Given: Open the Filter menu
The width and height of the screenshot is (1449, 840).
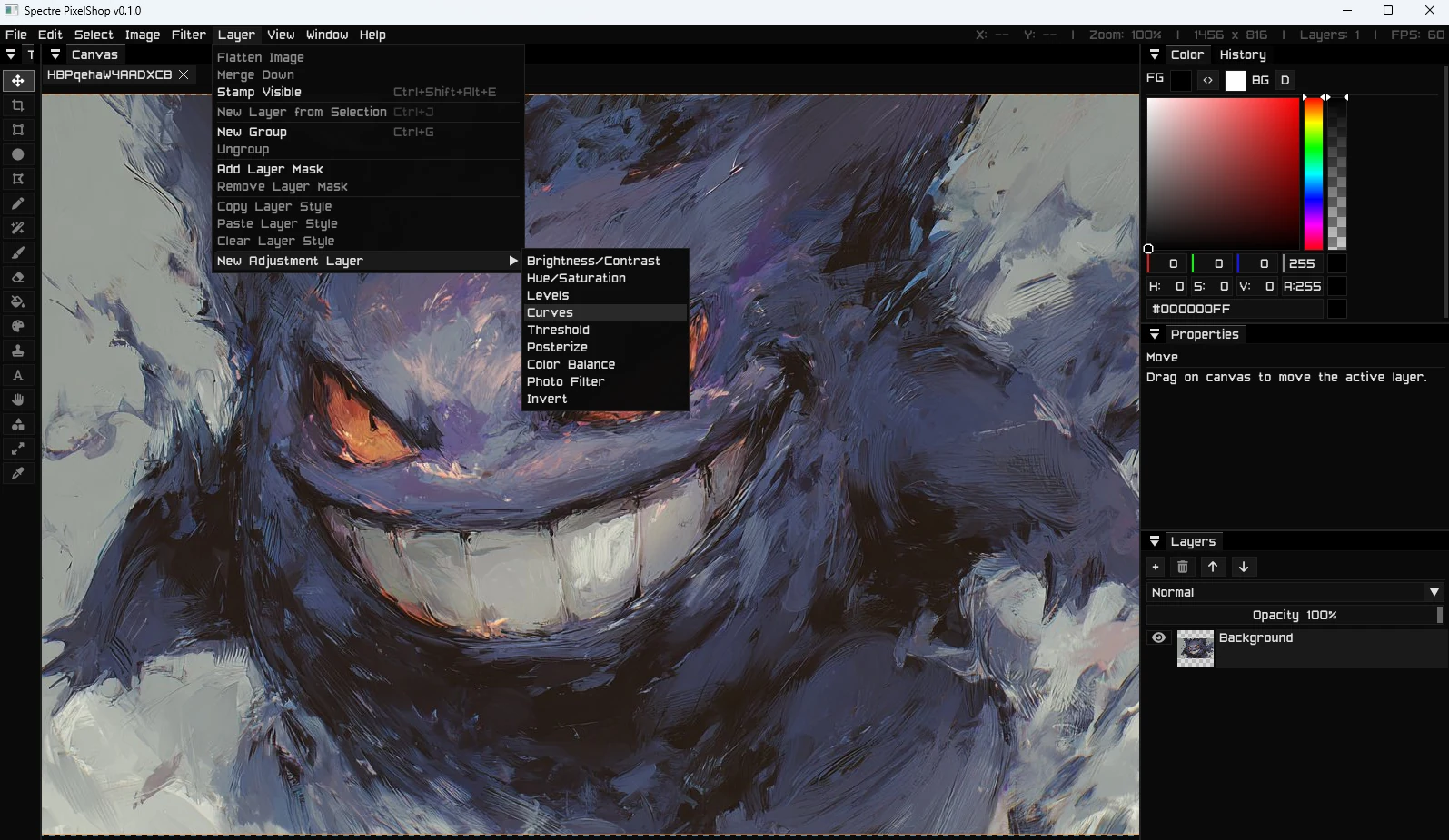Looking at the screenshot, I should (189, 35).
